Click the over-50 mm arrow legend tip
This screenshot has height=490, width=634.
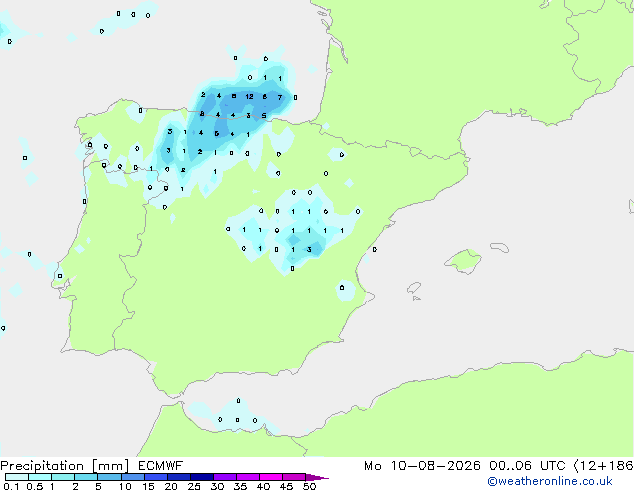tap(317, 477)
